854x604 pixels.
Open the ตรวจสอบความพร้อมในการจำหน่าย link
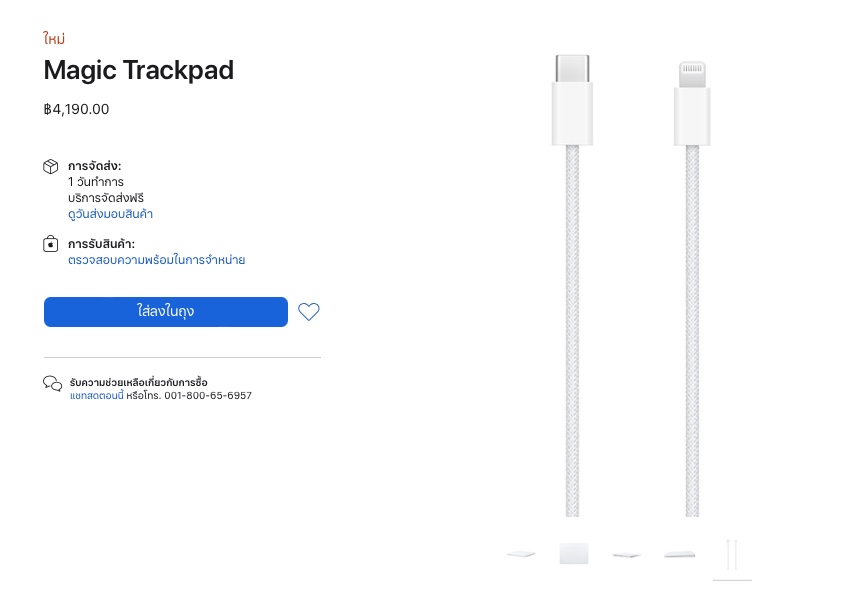coord(156,260)
